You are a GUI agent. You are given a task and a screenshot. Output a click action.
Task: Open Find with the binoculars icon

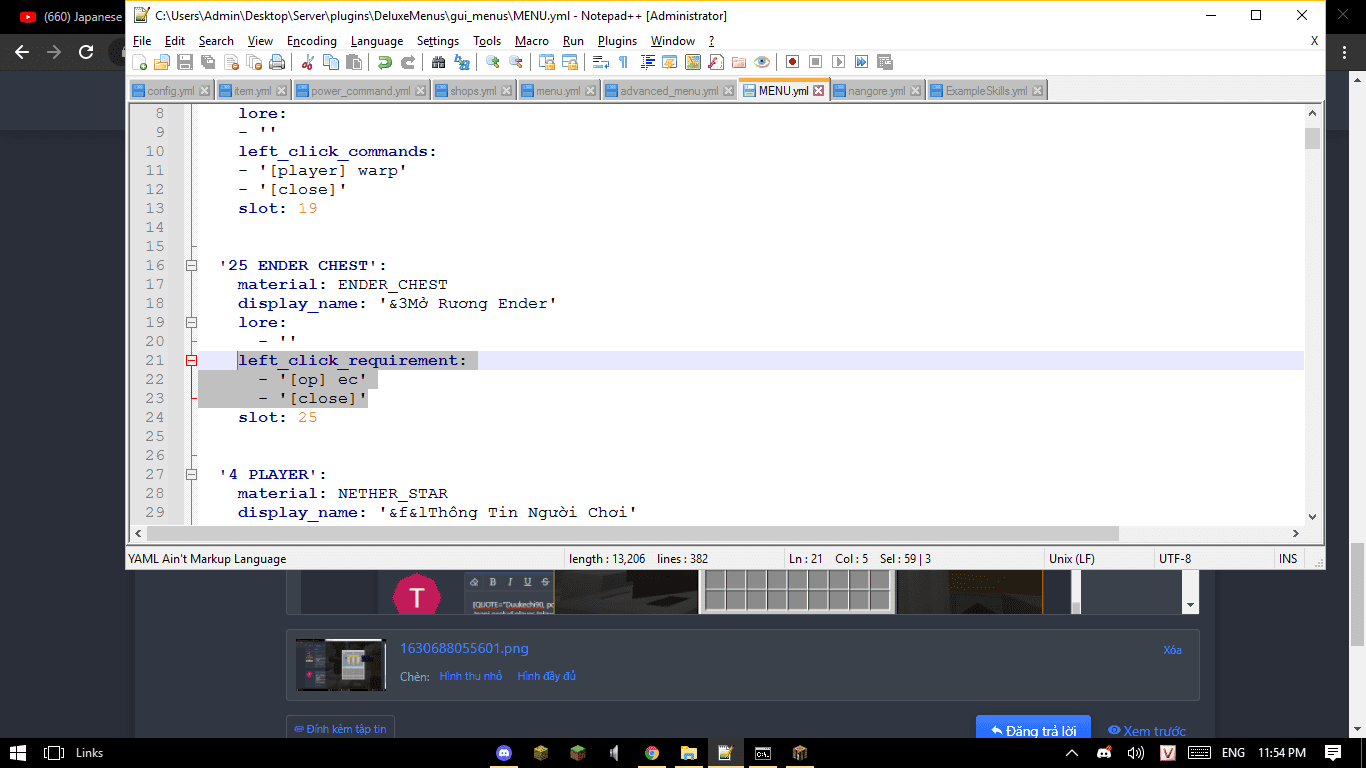point(438,62)
